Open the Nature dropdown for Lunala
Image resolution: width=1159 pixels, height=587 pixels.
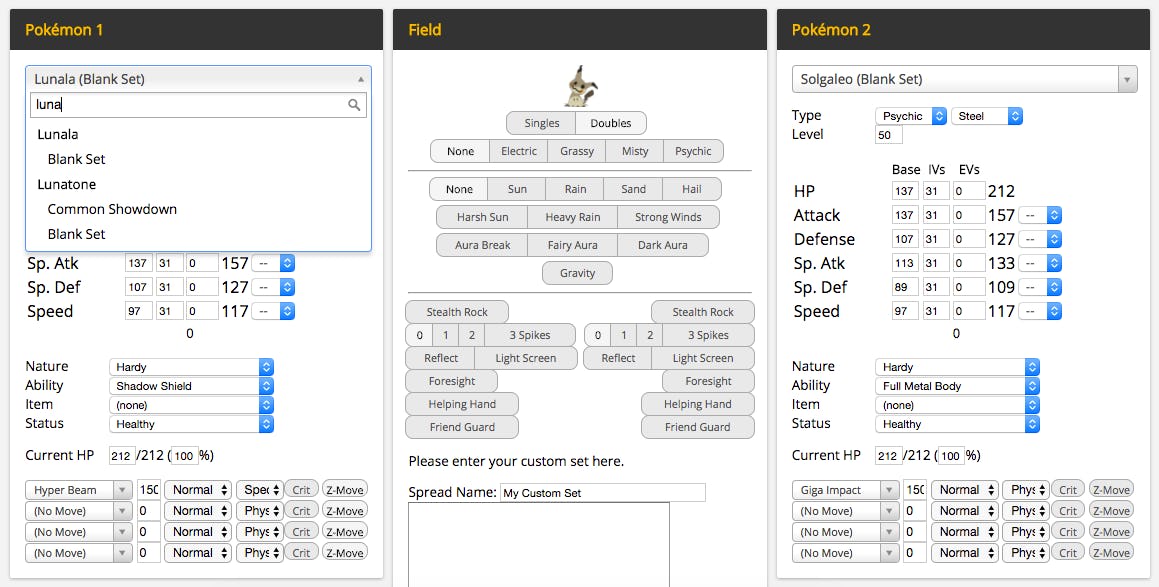coord(191,366)
